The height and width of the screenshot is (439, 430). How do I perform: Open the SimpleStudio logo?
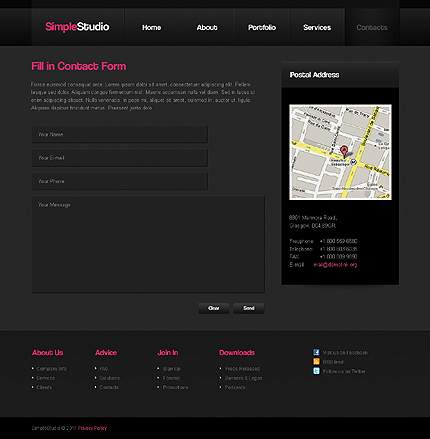pyautogui.click(x=77, y=27)
